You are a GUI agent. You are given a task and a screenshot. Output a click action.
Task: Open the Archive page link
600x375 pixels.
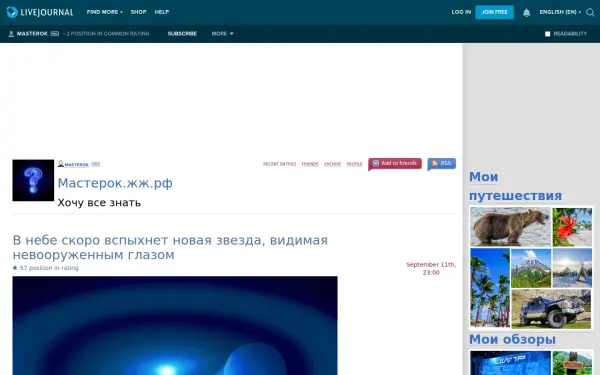click(x=332, y=164)
